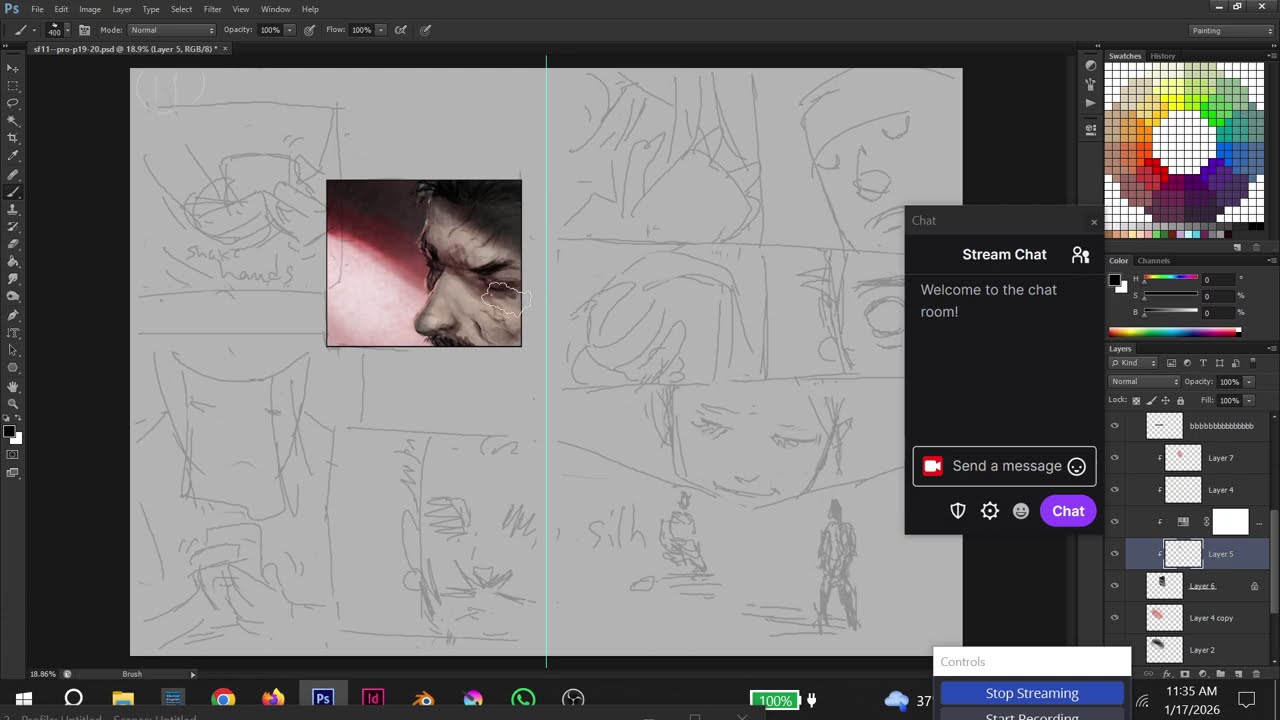The width and height of the screenshot is (1280, 720).
Task: Select the Magic Wand tool
Action: (x=13, y=121)
